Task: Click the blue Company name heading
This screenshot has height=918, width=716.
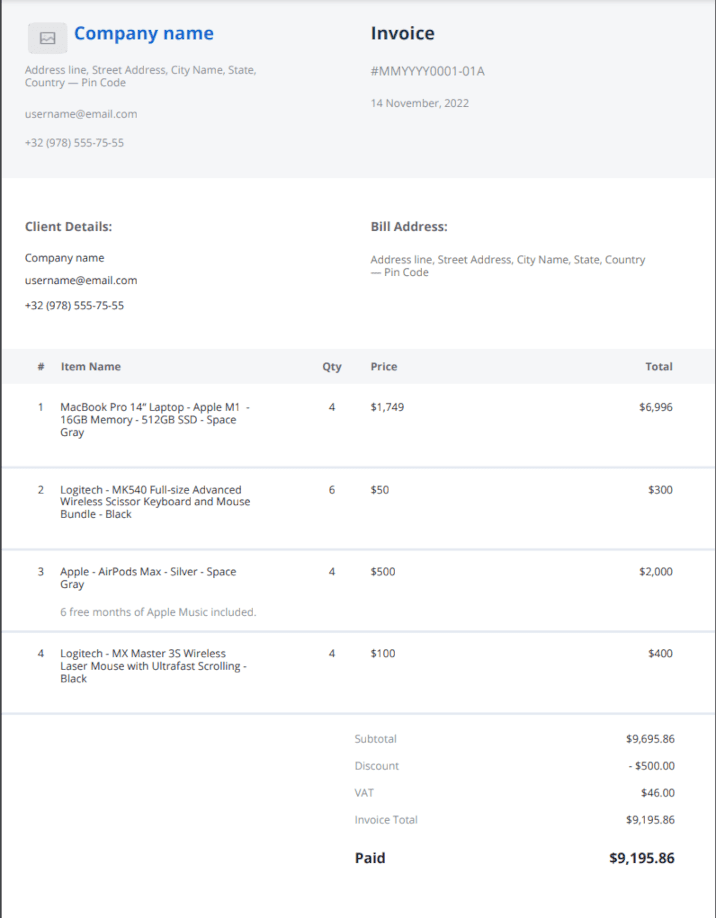Action: pyautogui.click(x=143, y=33)
